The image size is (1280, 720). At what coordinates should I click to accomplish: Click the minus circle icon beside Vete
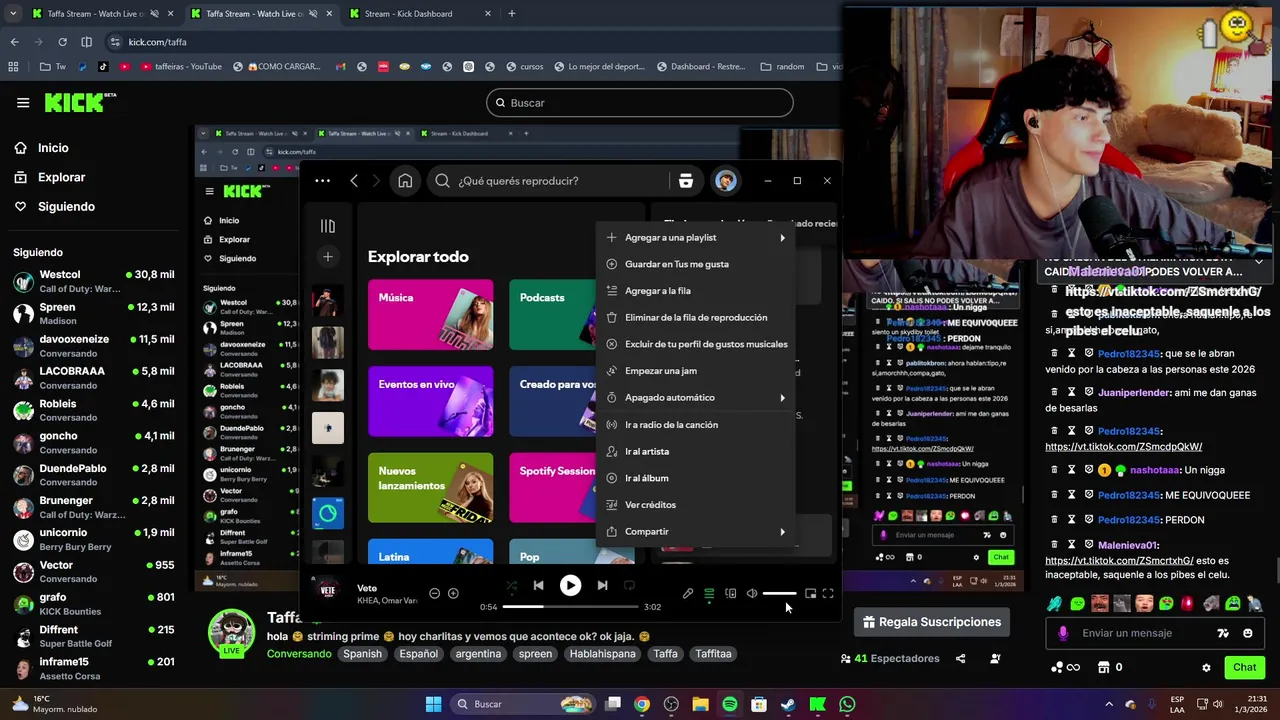tap(434, 594)
